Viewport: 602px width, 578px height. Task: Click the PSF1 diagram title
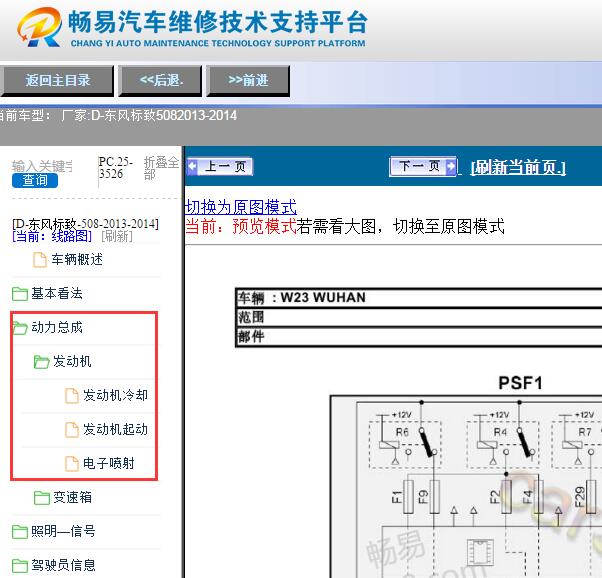[x=520, y=383]
